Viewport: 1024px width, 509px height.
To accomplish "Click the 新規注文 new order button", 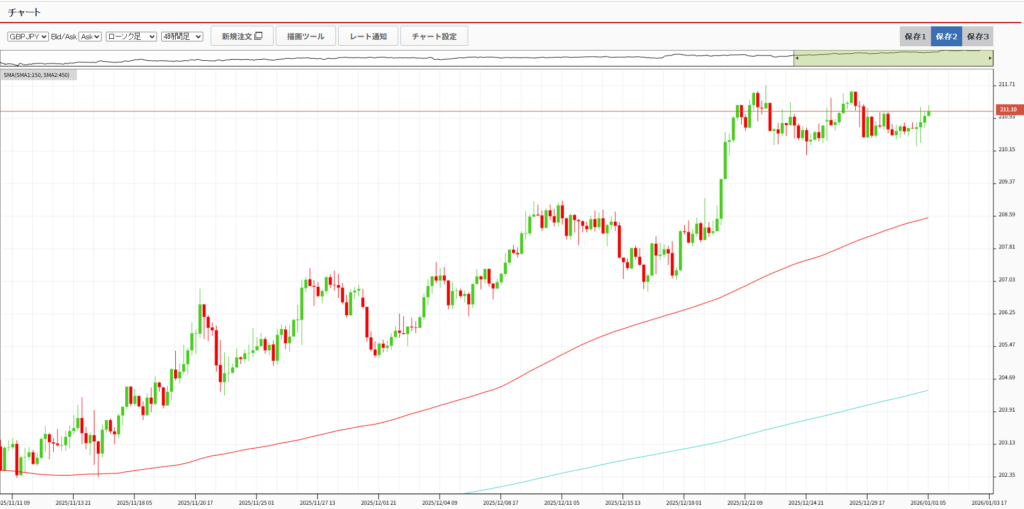I will [241, 36].
